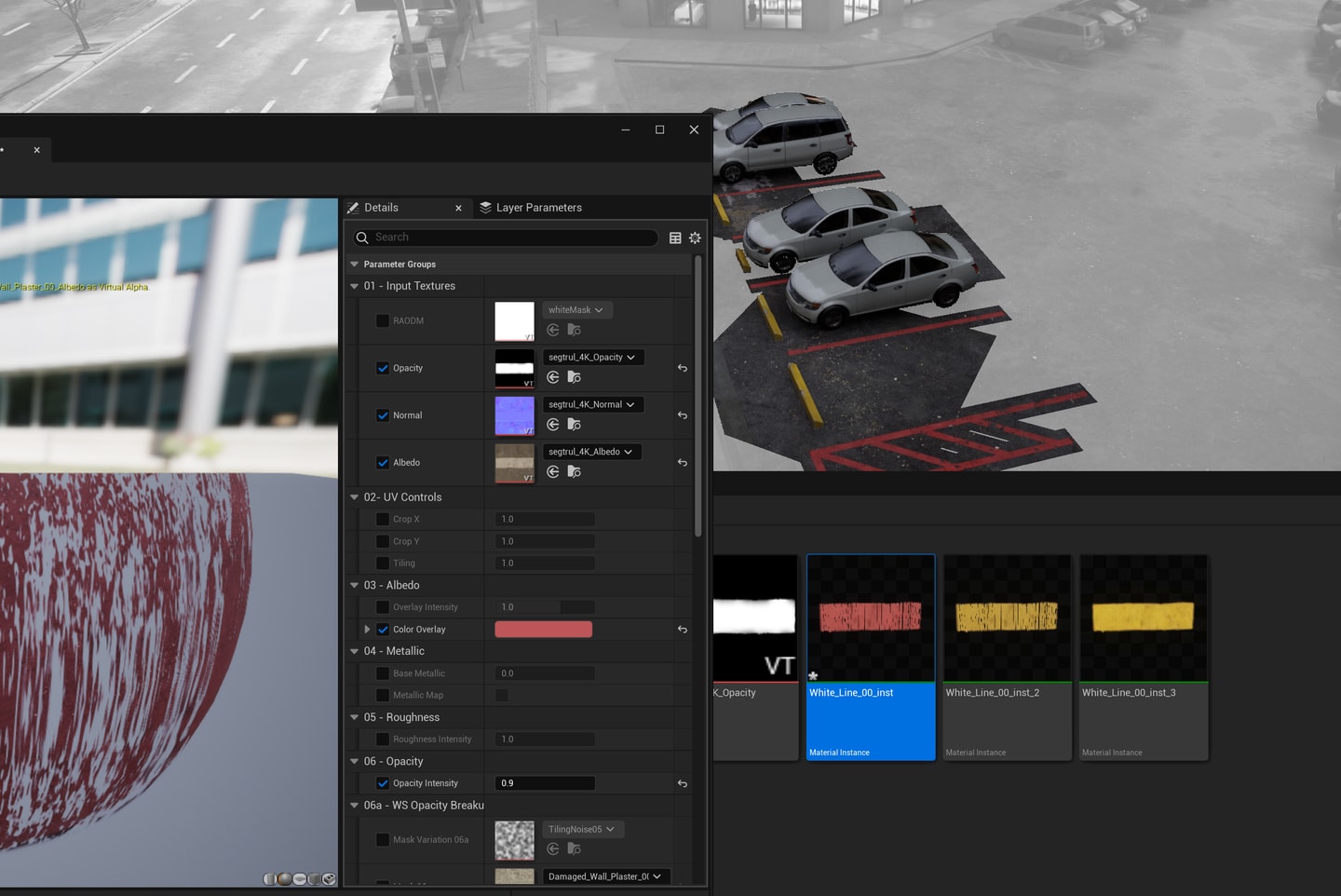Enable the Mask Variation 06a checkbox
Image resolution: width=1341 pixels, height=896 pixels.
383,840
